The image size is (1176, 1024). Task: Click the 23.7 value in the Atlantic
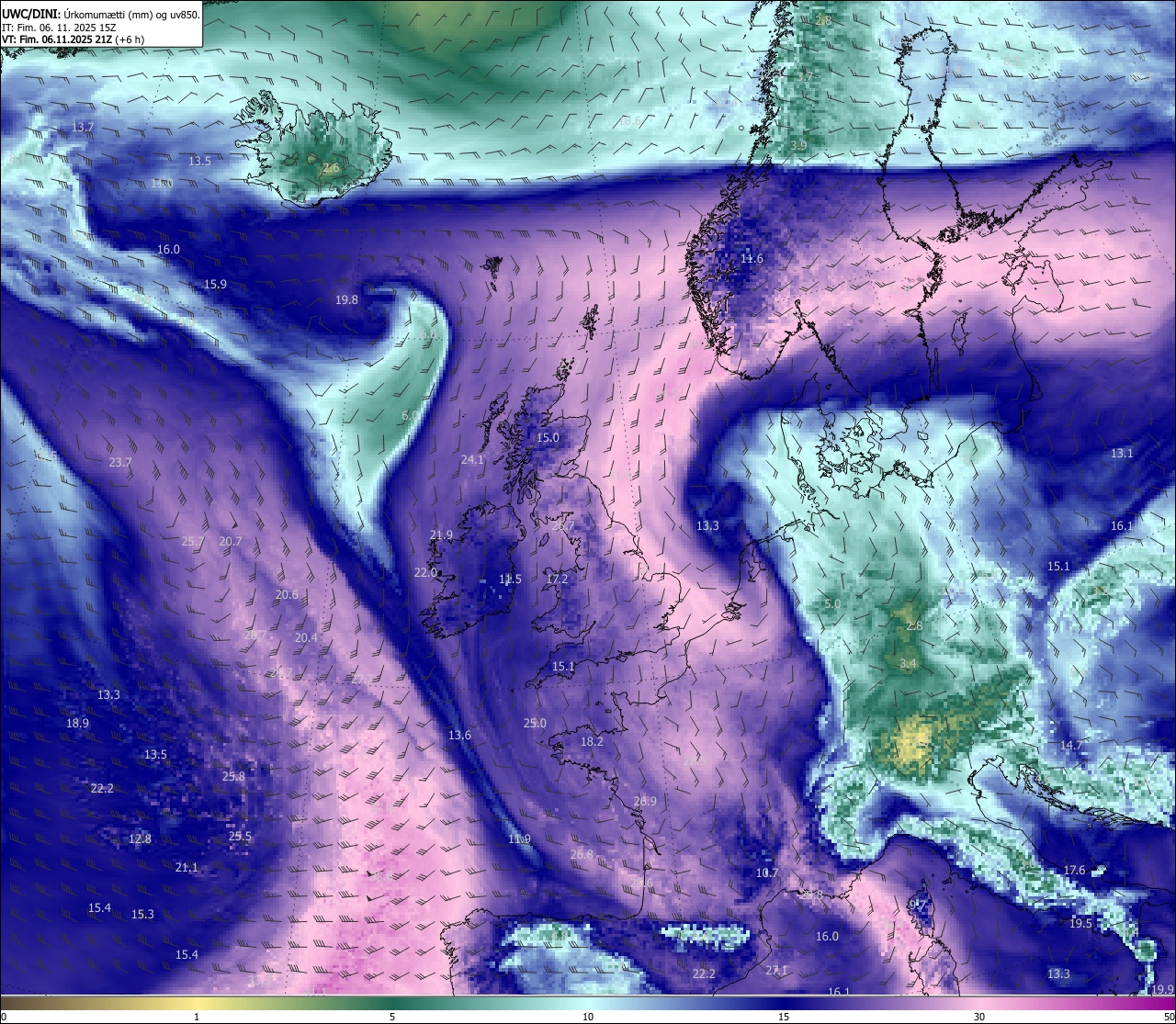120,462
